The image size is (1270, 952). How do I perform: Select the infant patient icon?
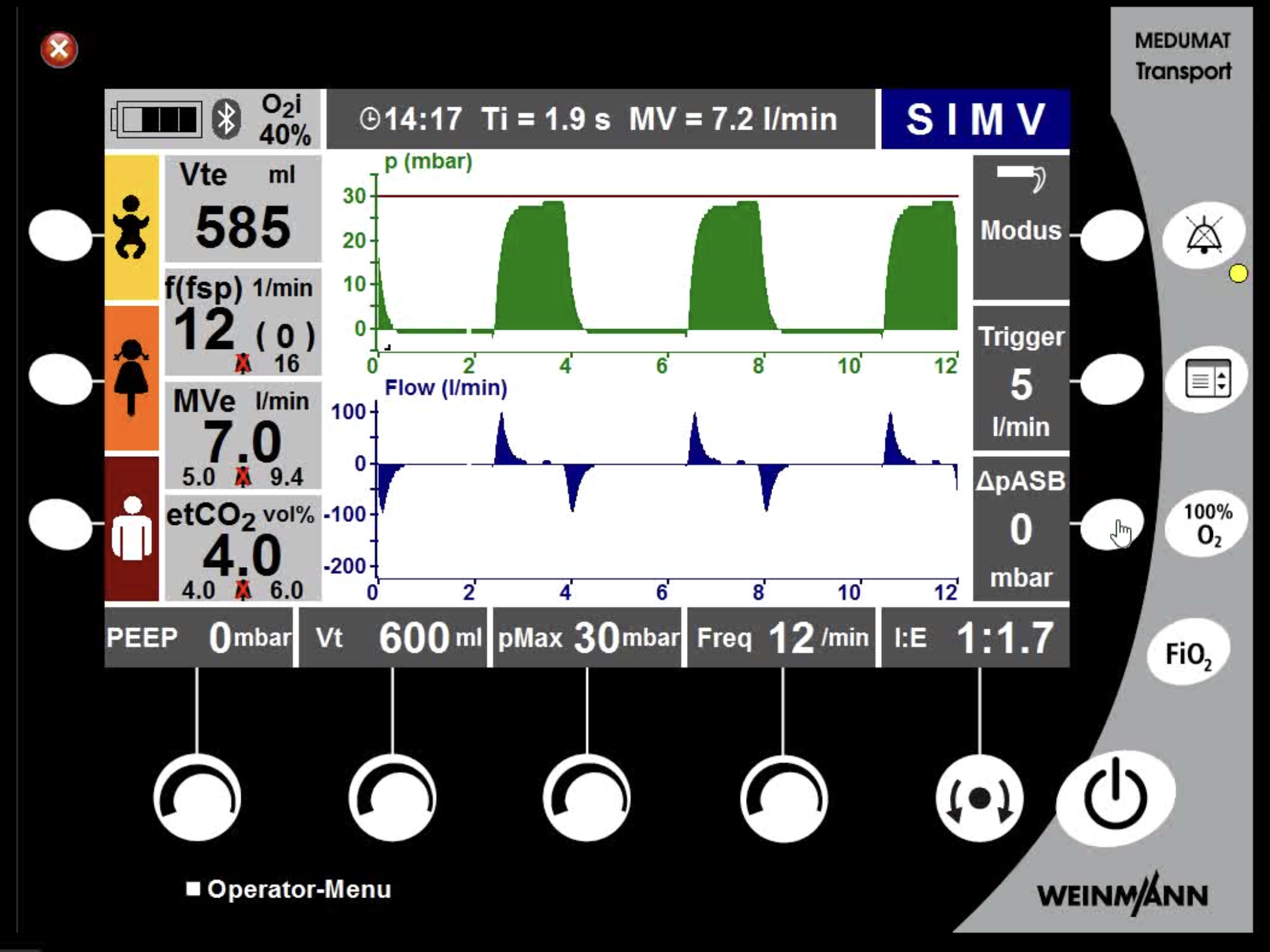(x=131, y=227)
